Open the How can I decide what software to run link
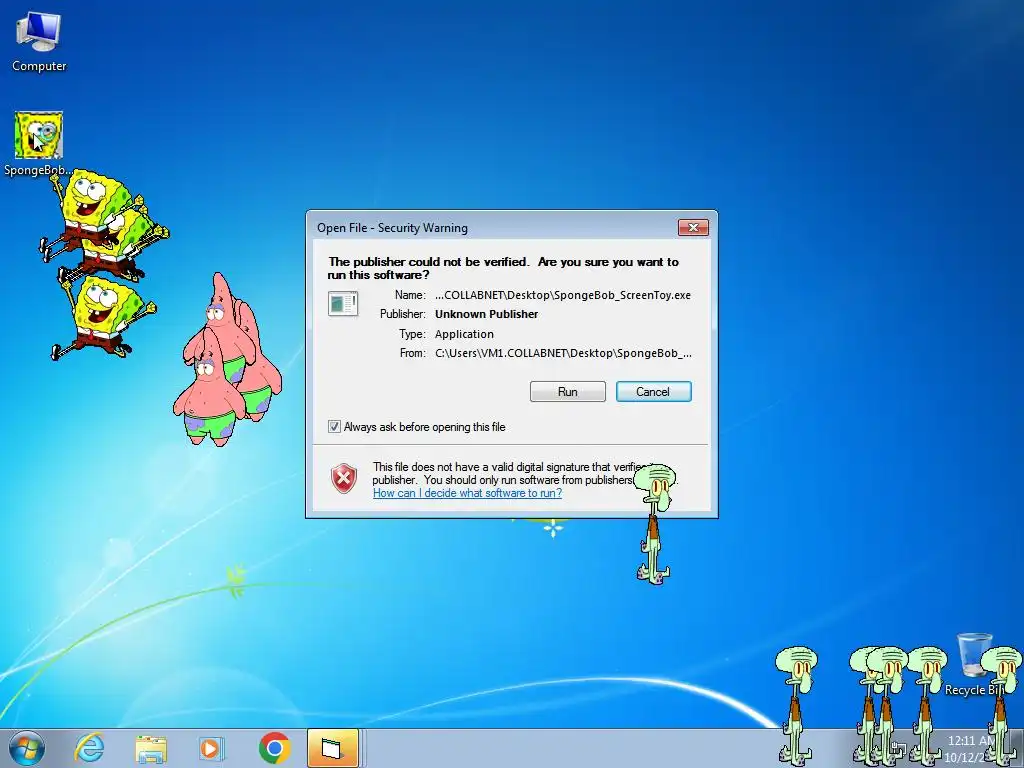 tap(467, 493)
